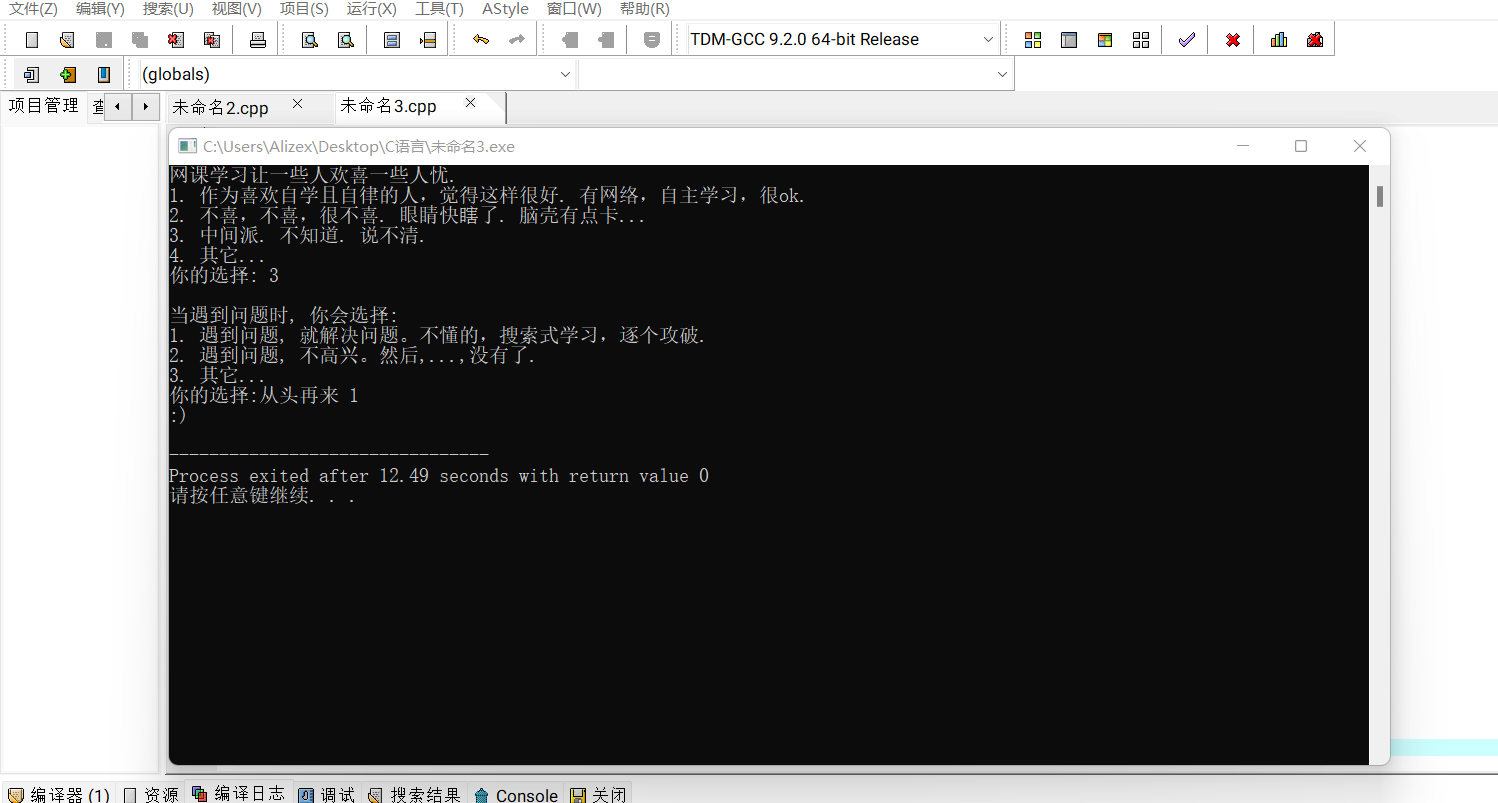Click the bar-chart profile analysis icon
Viewport: 1498px width, 803px height.
tap(1279, 40)
